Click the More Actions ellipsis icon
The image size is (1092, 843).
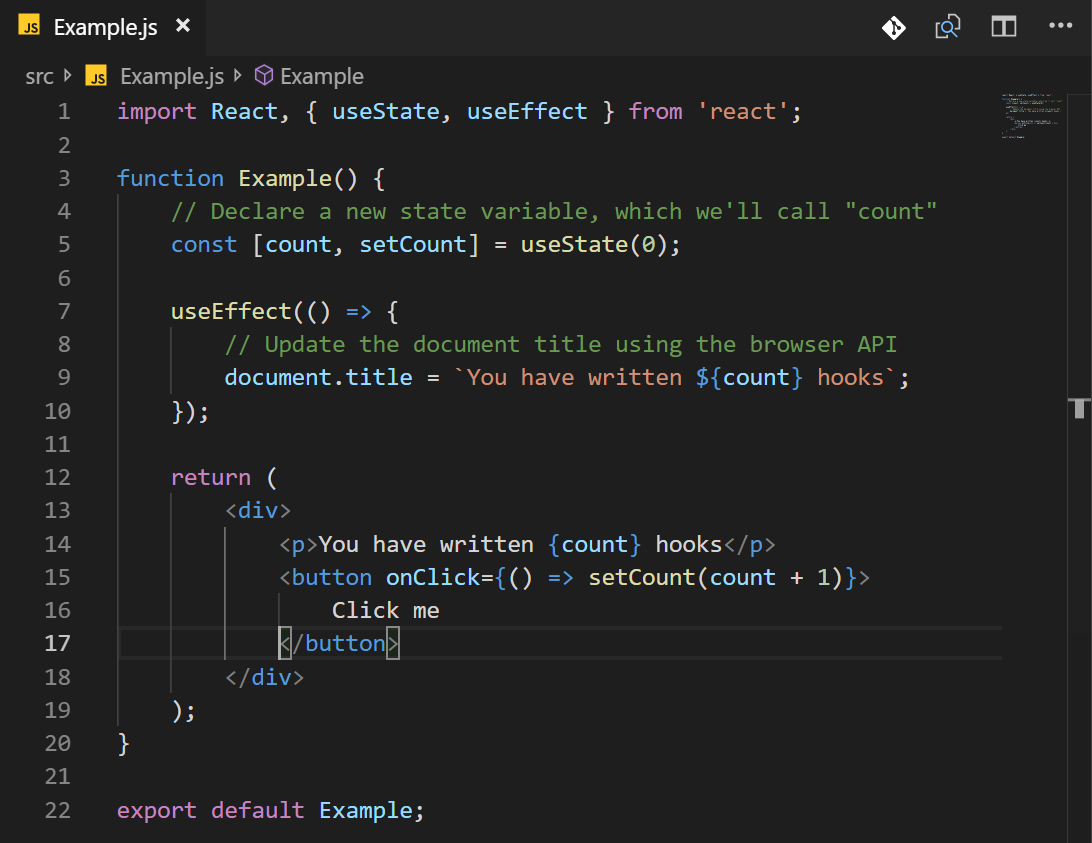click(x=1060, y=26)
